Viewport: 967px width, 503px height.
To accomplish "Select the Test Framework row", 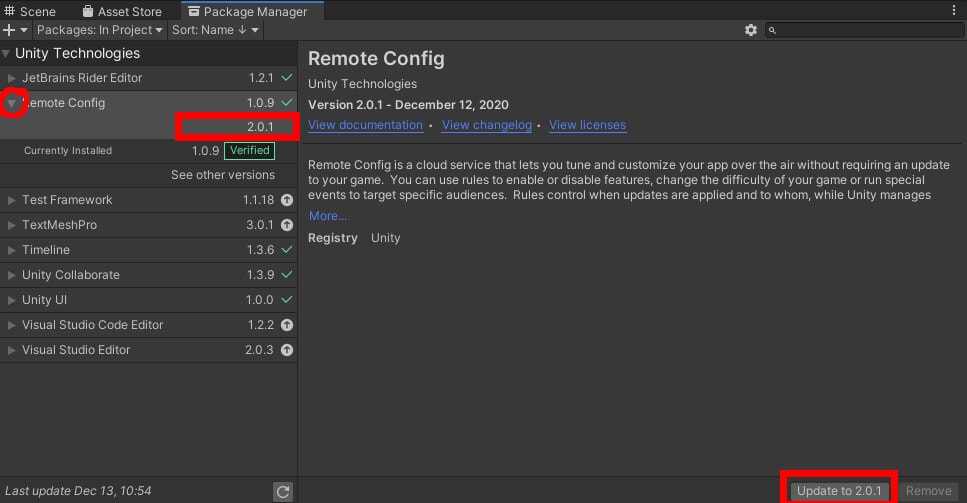I will click(149, 200).
